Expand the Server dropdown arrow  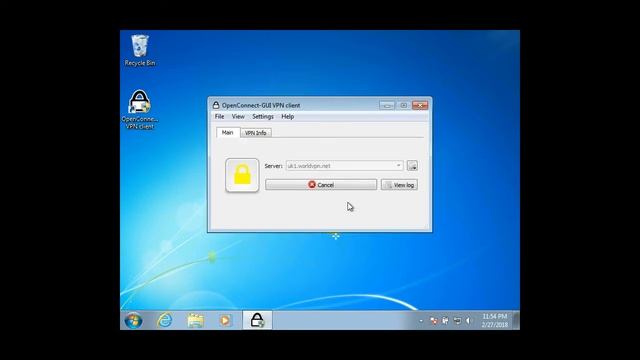(x=398, y=166)
